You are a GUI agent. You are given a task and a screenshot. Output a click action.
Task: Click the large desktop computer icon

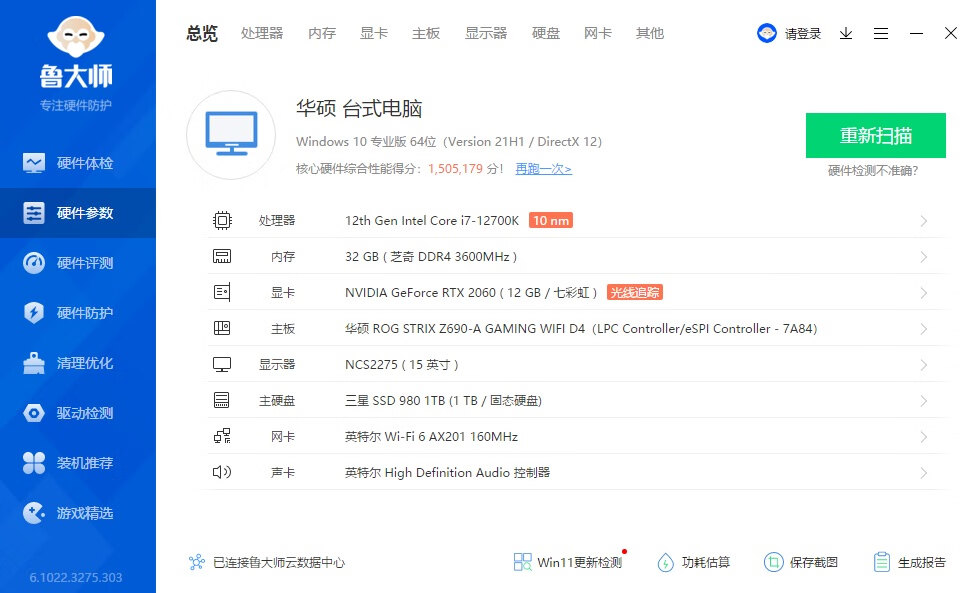231,134
